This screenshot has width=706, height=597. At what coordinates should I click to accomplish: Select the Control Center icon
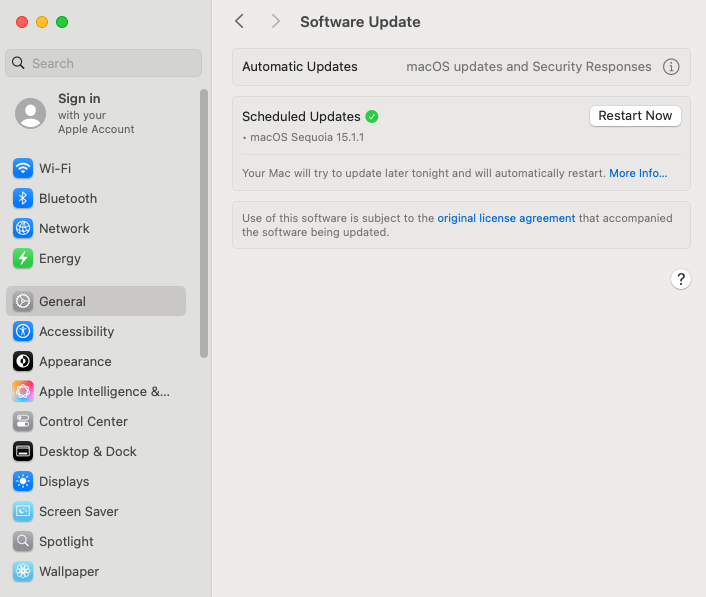pos(23,421)
